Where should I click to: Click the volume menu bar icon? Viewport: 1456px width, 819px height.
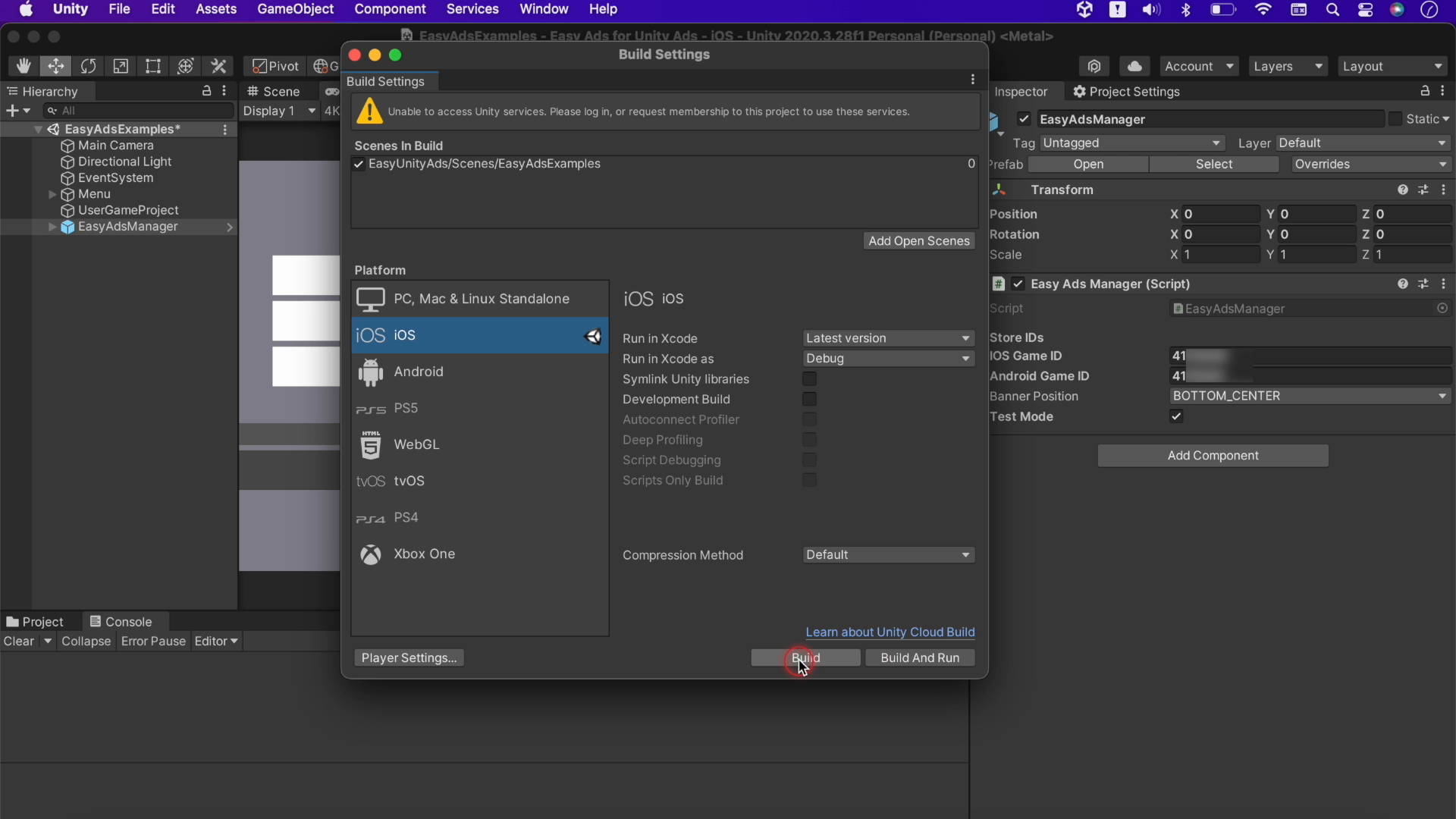(1151, 9)
